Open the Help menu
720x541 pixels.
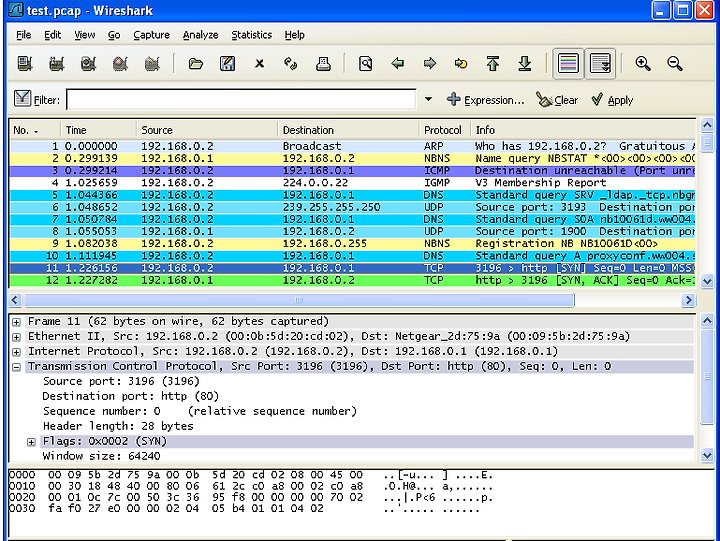[x=294, y=35]
